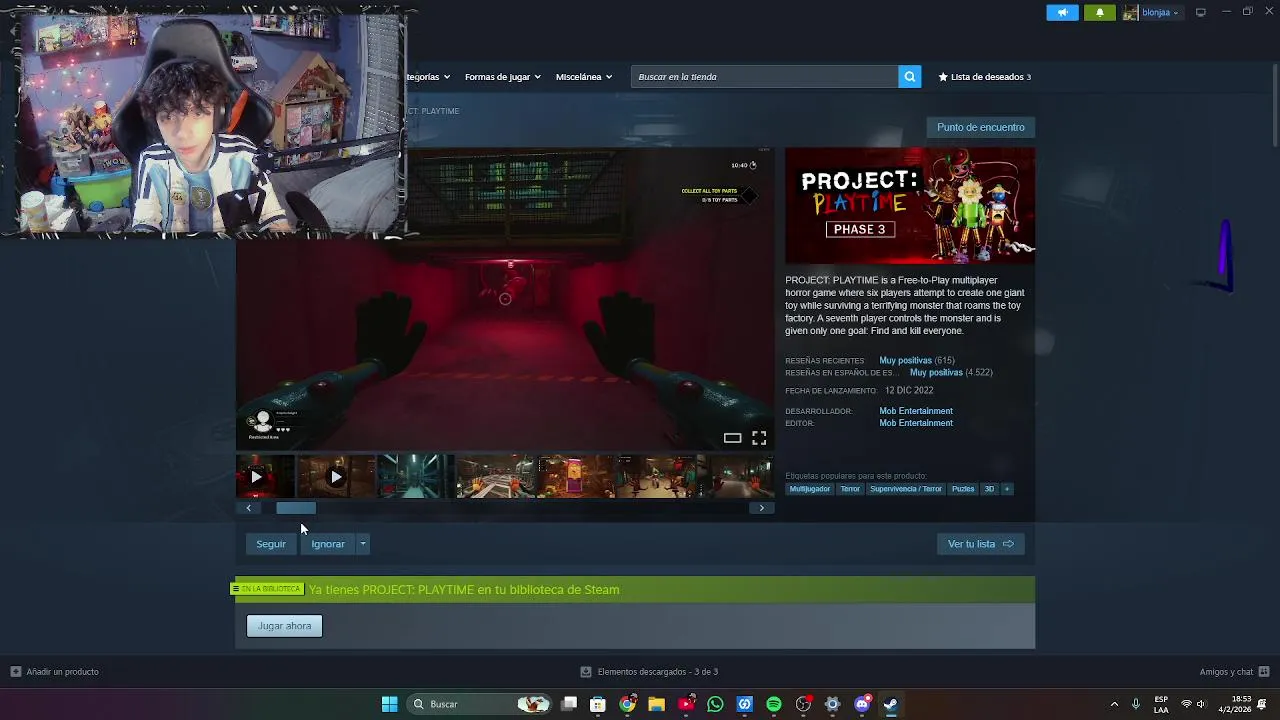Click Ver tu lista button
Screen dimensions: 1280x720
click(980, 544)
